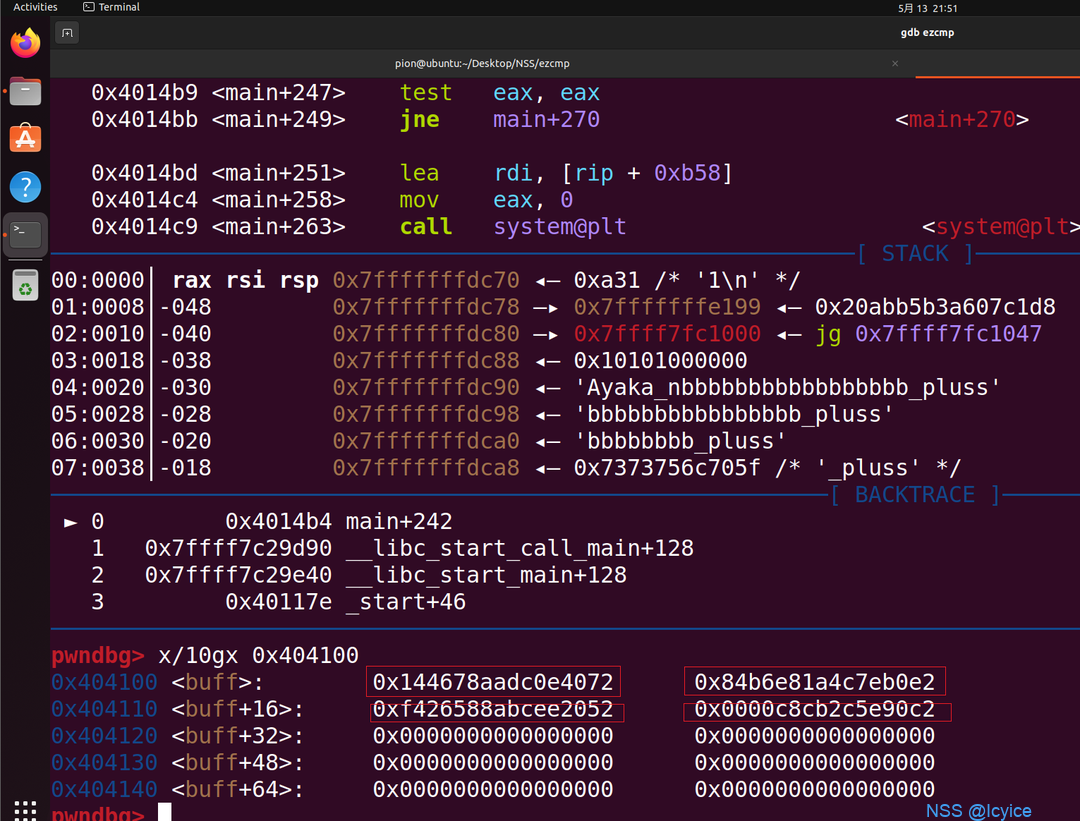The image size is (1080, 821).
Task: Select value 0x10101000000 in stack
Action: (x=661, y=361)
